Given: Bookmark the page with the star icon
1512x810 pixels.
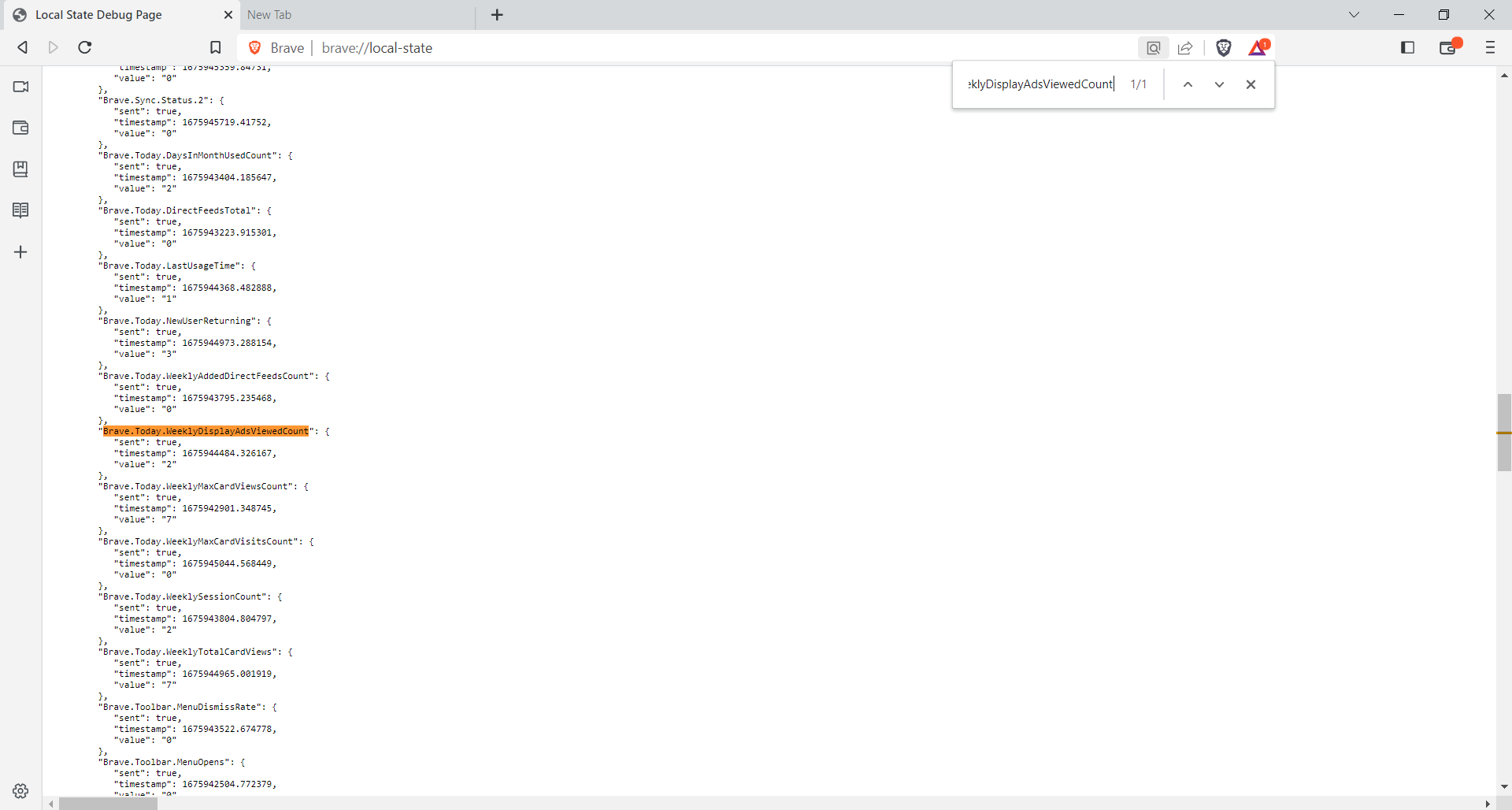Looking at the screenshot, I should [x=215, y=47].
